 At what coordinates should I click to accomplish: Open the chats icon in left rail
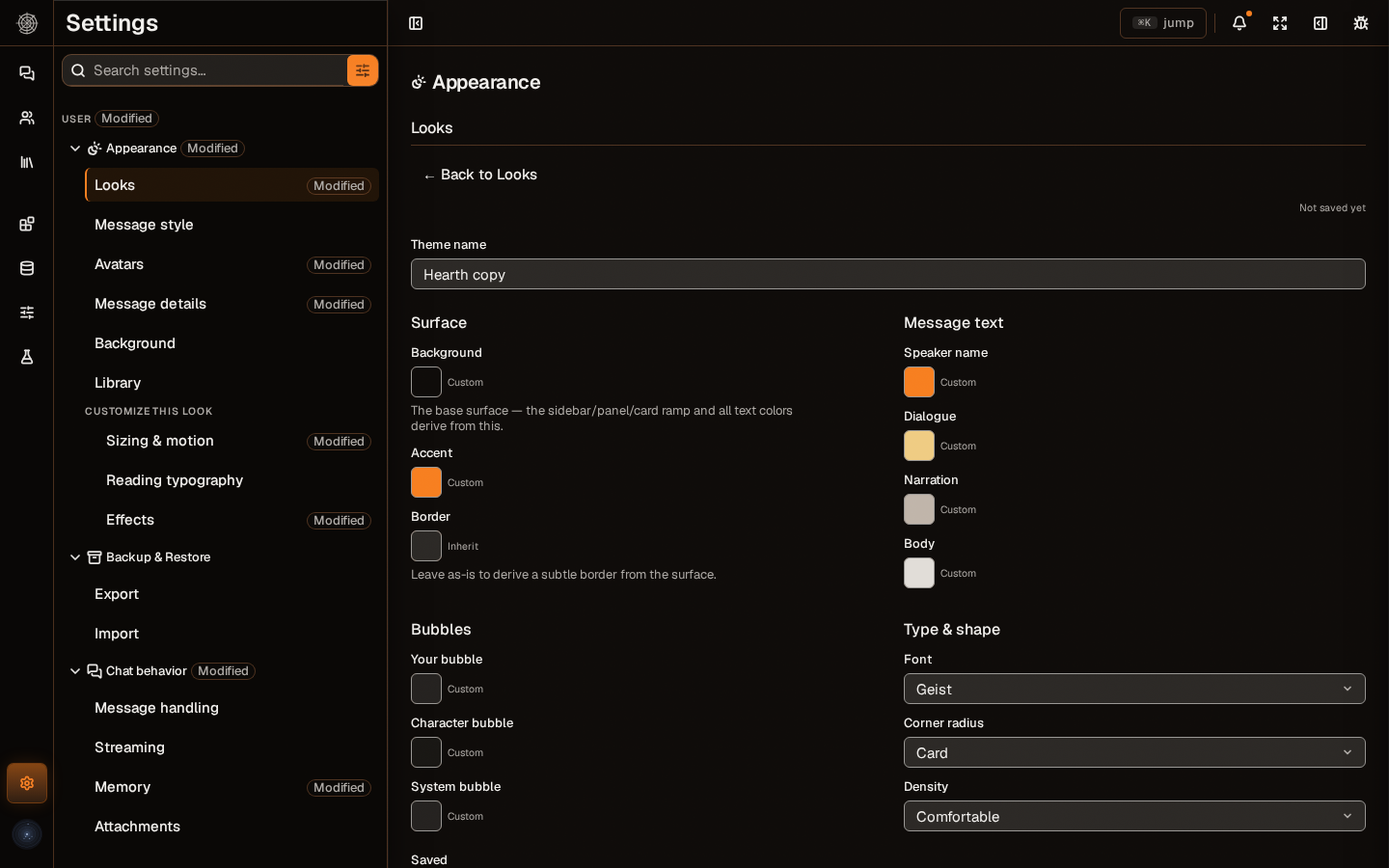27,73
